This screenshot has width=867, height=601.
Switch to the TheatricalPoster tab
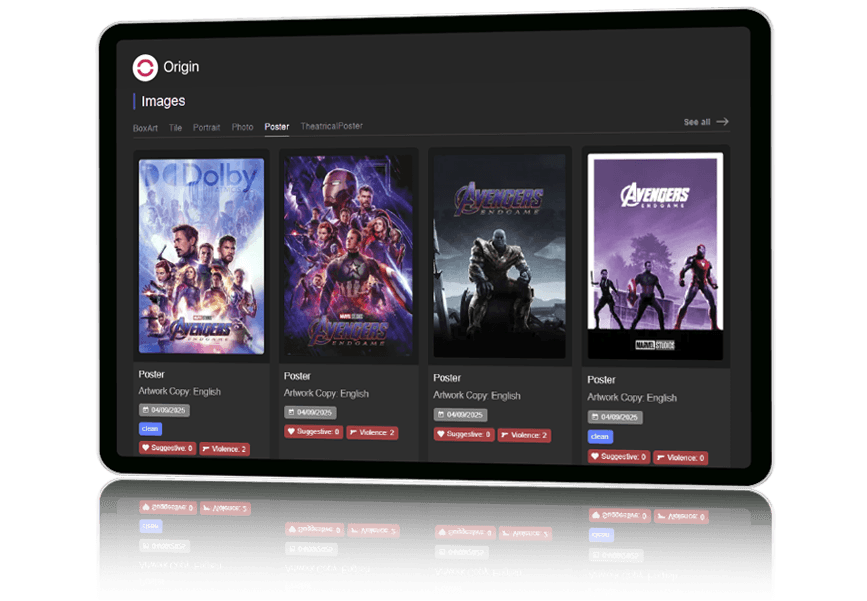[x=331, y=126]
